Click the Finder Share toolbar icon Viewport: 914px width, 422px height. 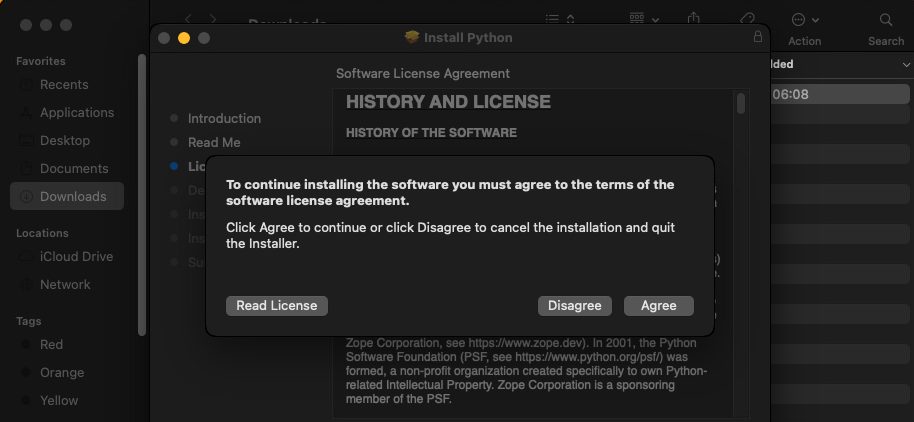click(693, 18)
